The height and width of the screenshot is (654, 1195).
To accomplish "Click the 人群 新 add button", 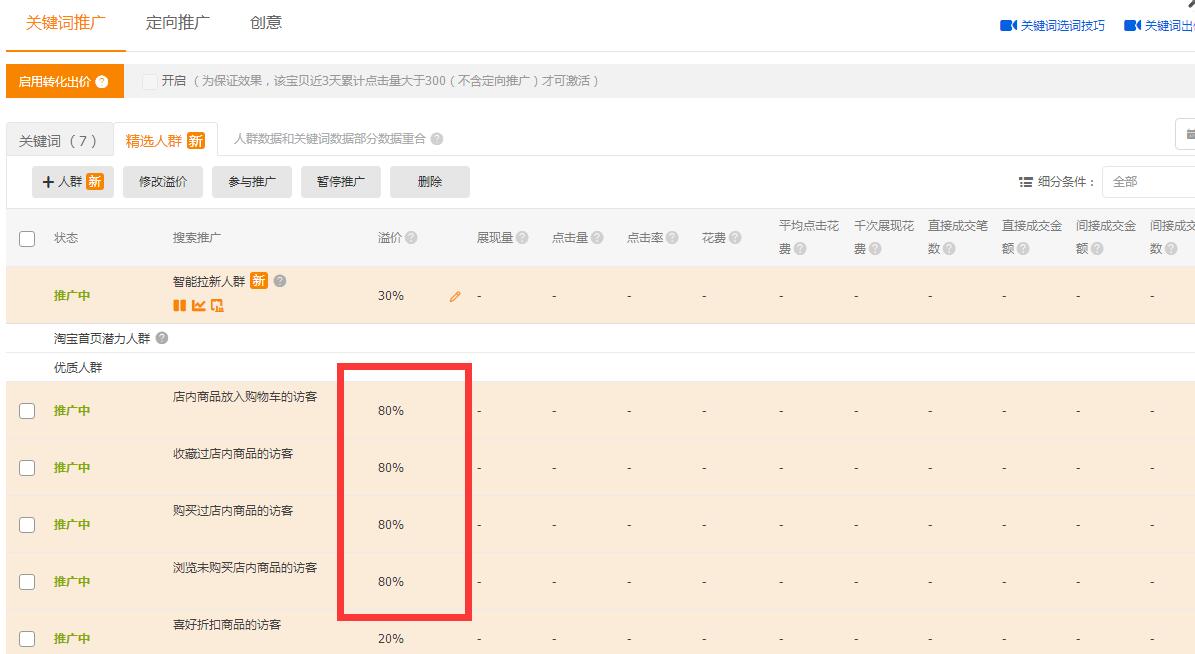I will (72, 181).
